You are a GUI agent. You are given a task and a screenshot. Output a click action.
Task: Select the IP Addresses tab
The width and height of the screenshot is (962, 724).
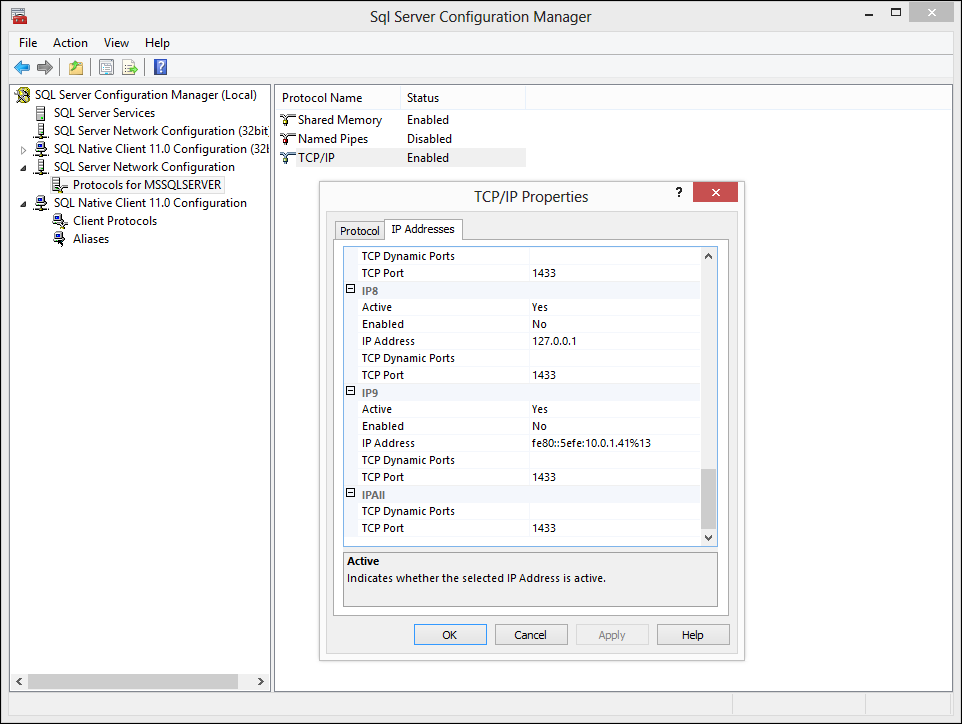pos(423,229)
